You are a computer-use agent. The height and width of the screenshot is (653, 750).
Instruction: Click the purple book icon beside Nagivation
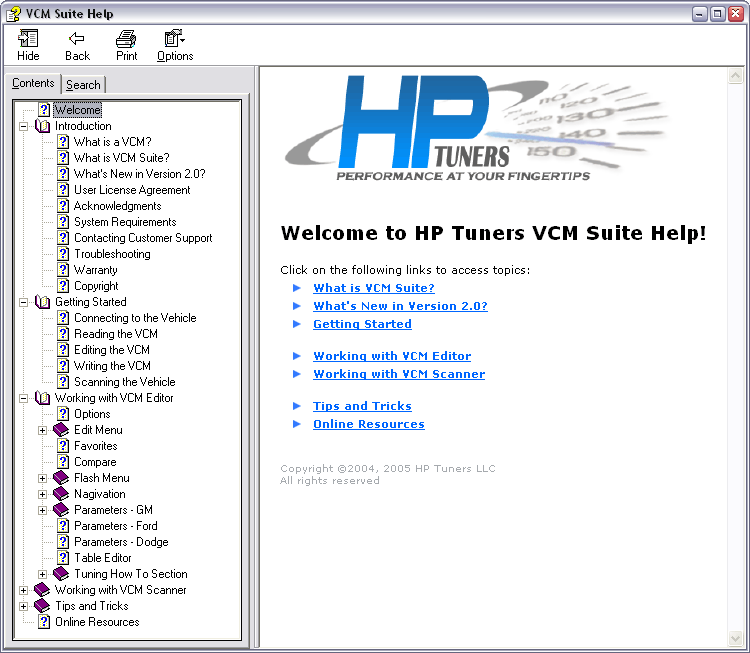pos(61,494)
